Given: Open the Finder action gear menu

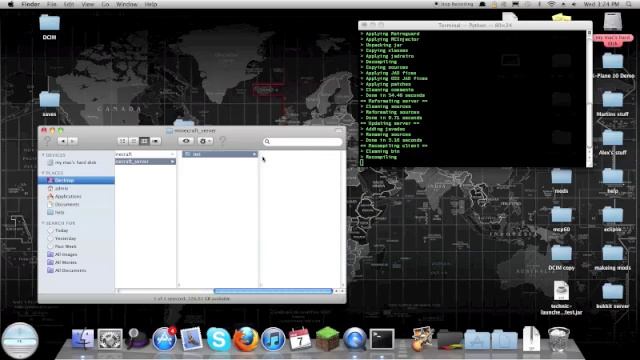Looking at the screenshot, I should pyautogui.click(x=205, y=141).
